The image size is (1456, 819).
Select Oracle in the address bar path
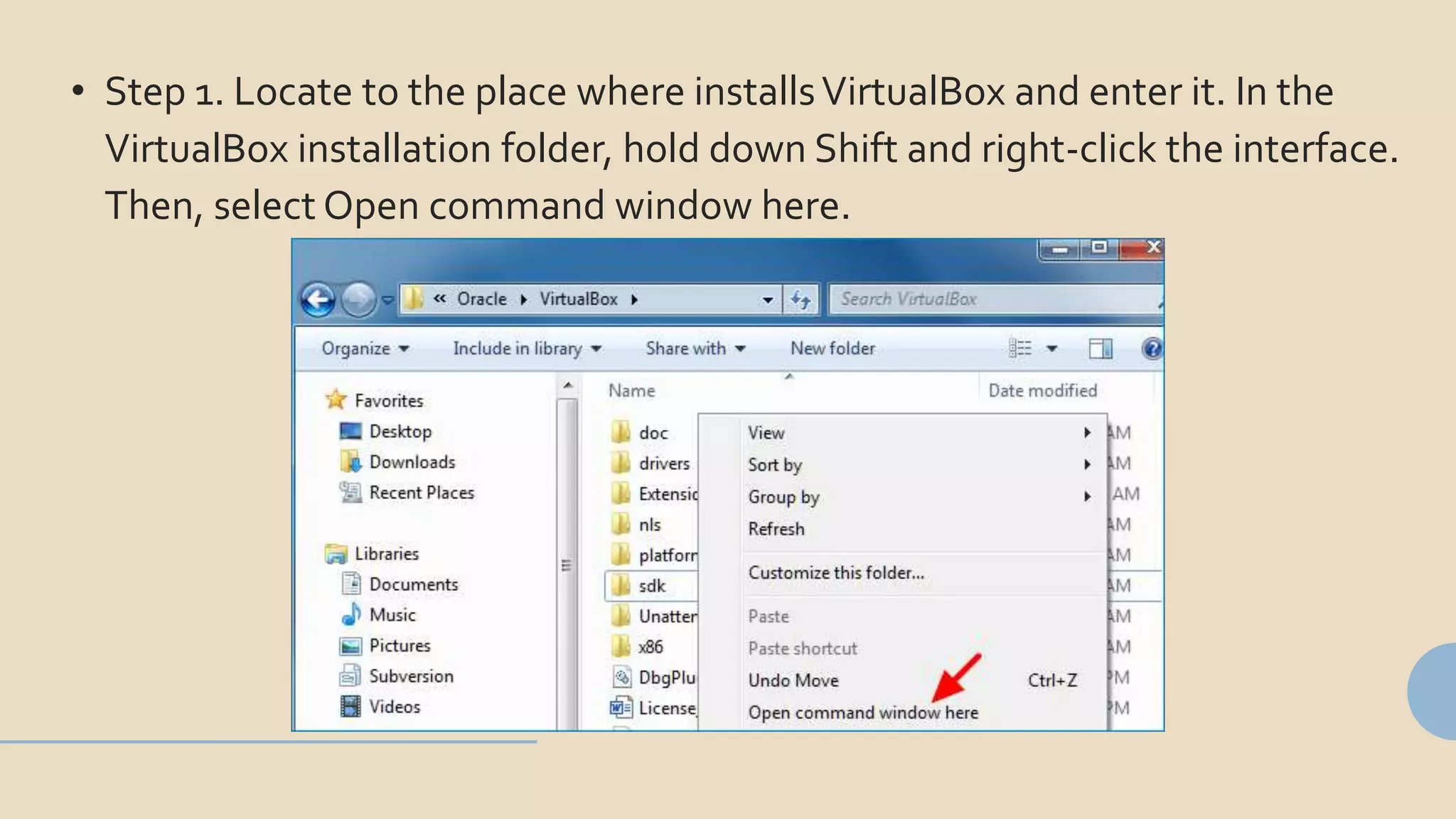[x=482, y=299]
